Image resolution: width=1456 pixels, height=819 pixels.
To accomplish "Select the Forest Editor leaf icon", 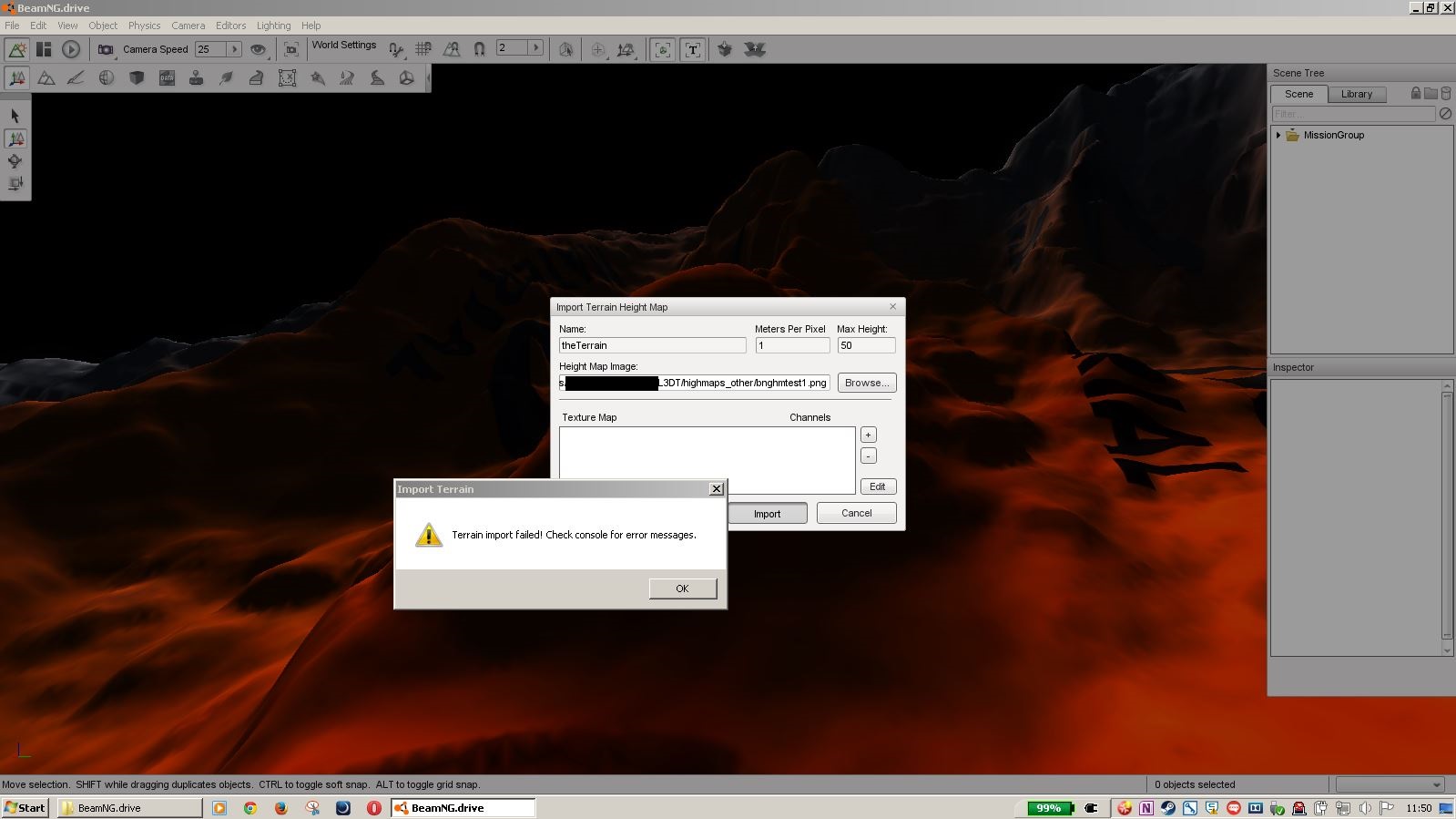I will click(x=226, y=78).
